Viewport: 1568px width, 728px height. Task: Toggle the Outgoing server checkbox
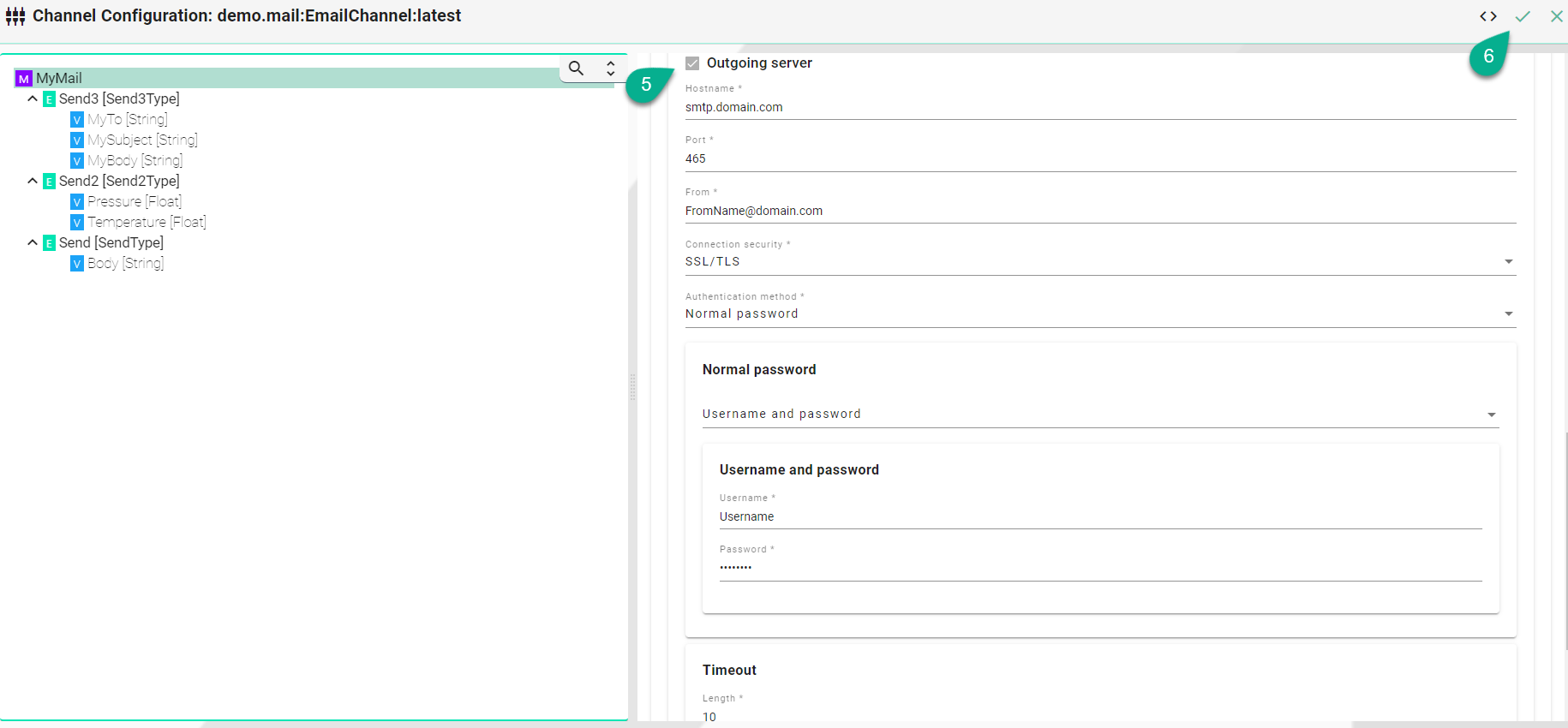click(692, 63)
